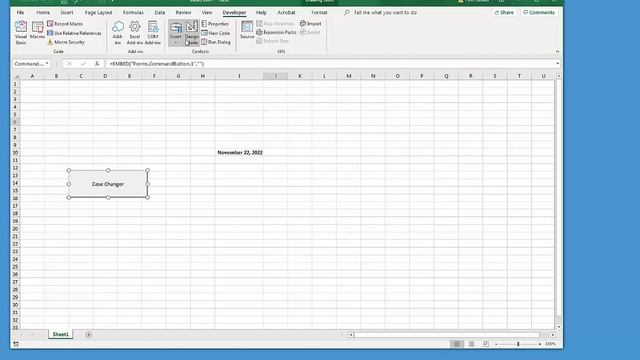The image size is (640, 360).
Task: Open the Visual Basic editor
Action: (x=21, y=33)
